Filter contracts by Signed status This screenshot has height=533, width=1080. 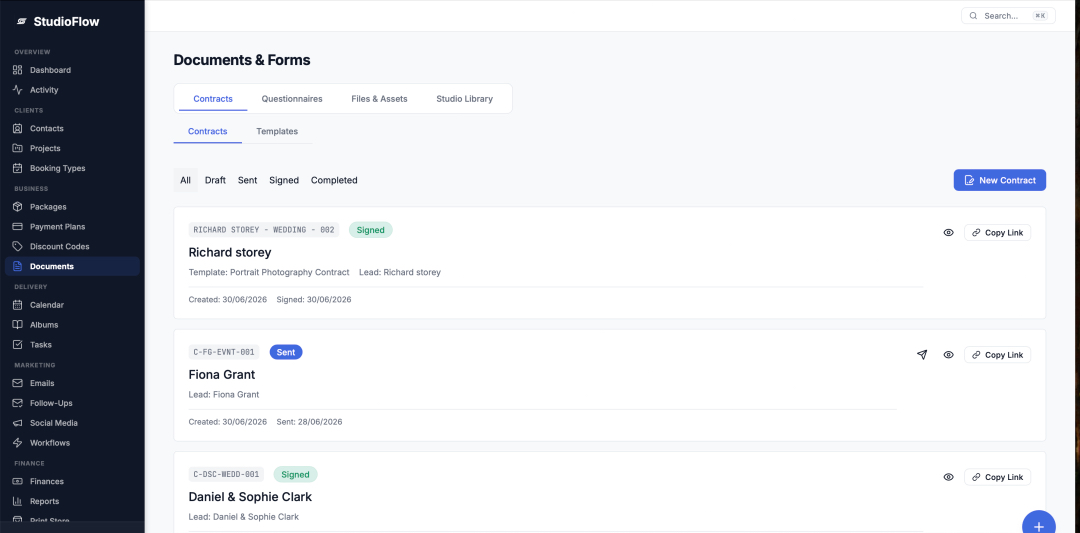[x=284, y=180]
